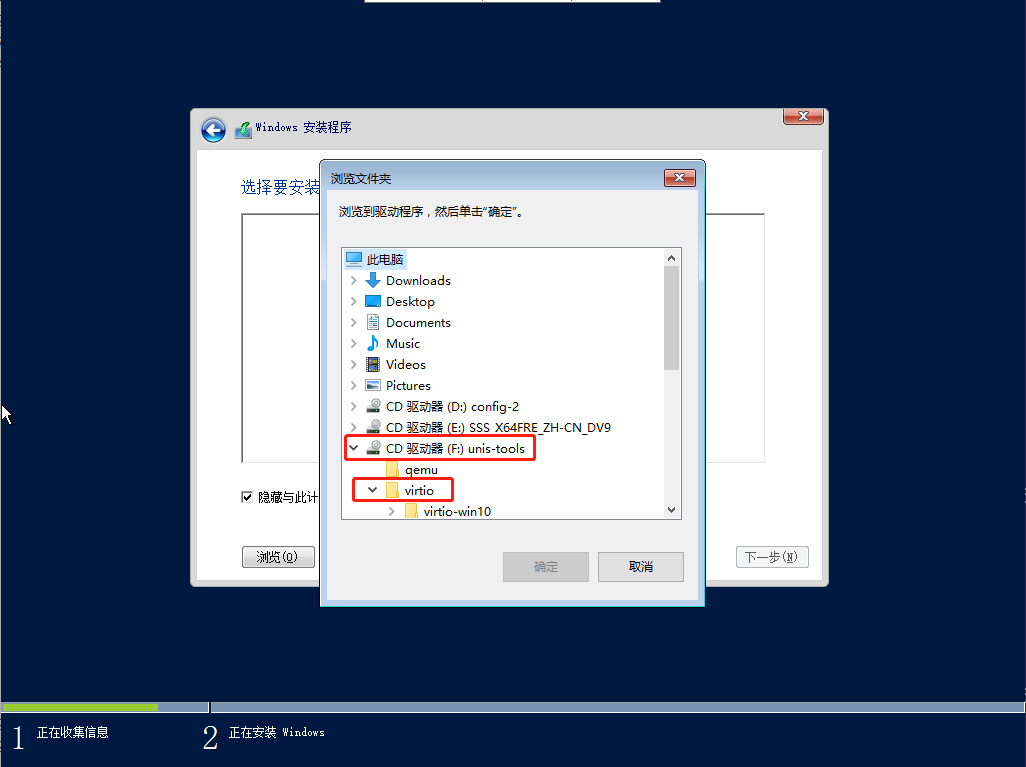Expand the virtio-win10 folder
The width and height of the screenshot is (1026, 767).
pos(391,511)
